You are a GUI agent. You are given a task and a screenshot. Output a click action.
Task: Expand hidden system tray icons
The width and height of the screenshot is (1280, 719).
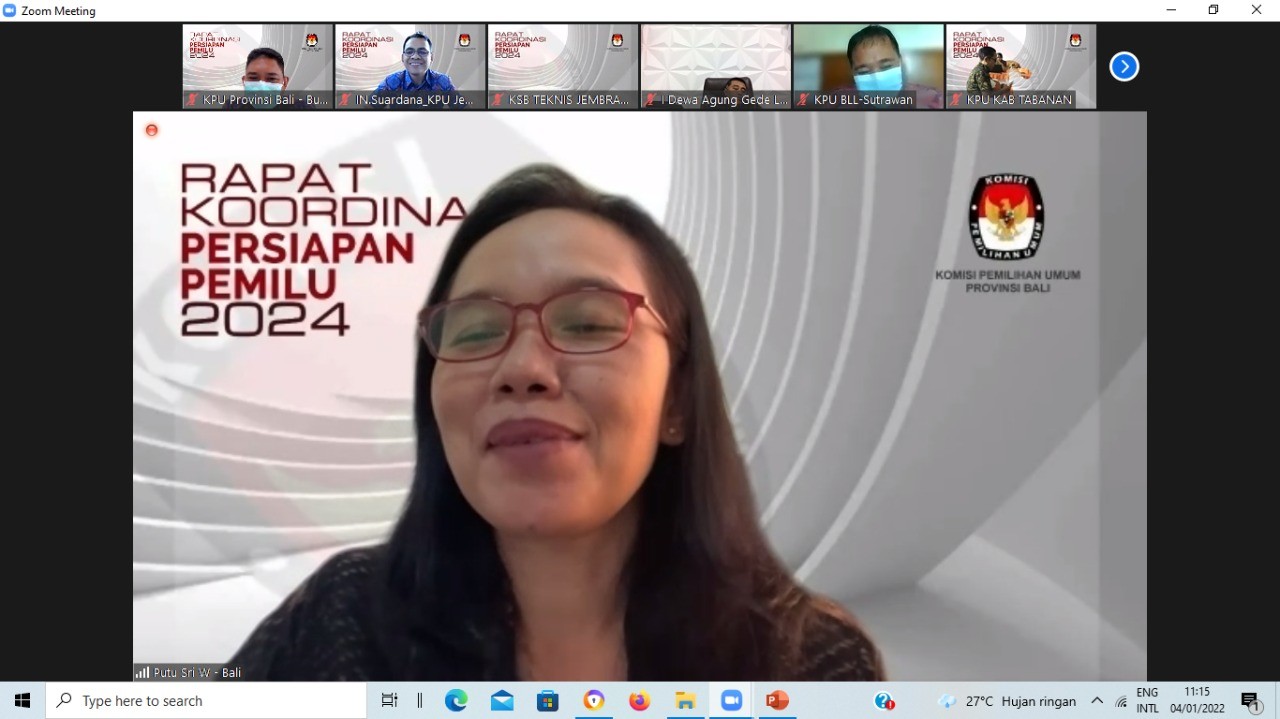click(1097, 701)
